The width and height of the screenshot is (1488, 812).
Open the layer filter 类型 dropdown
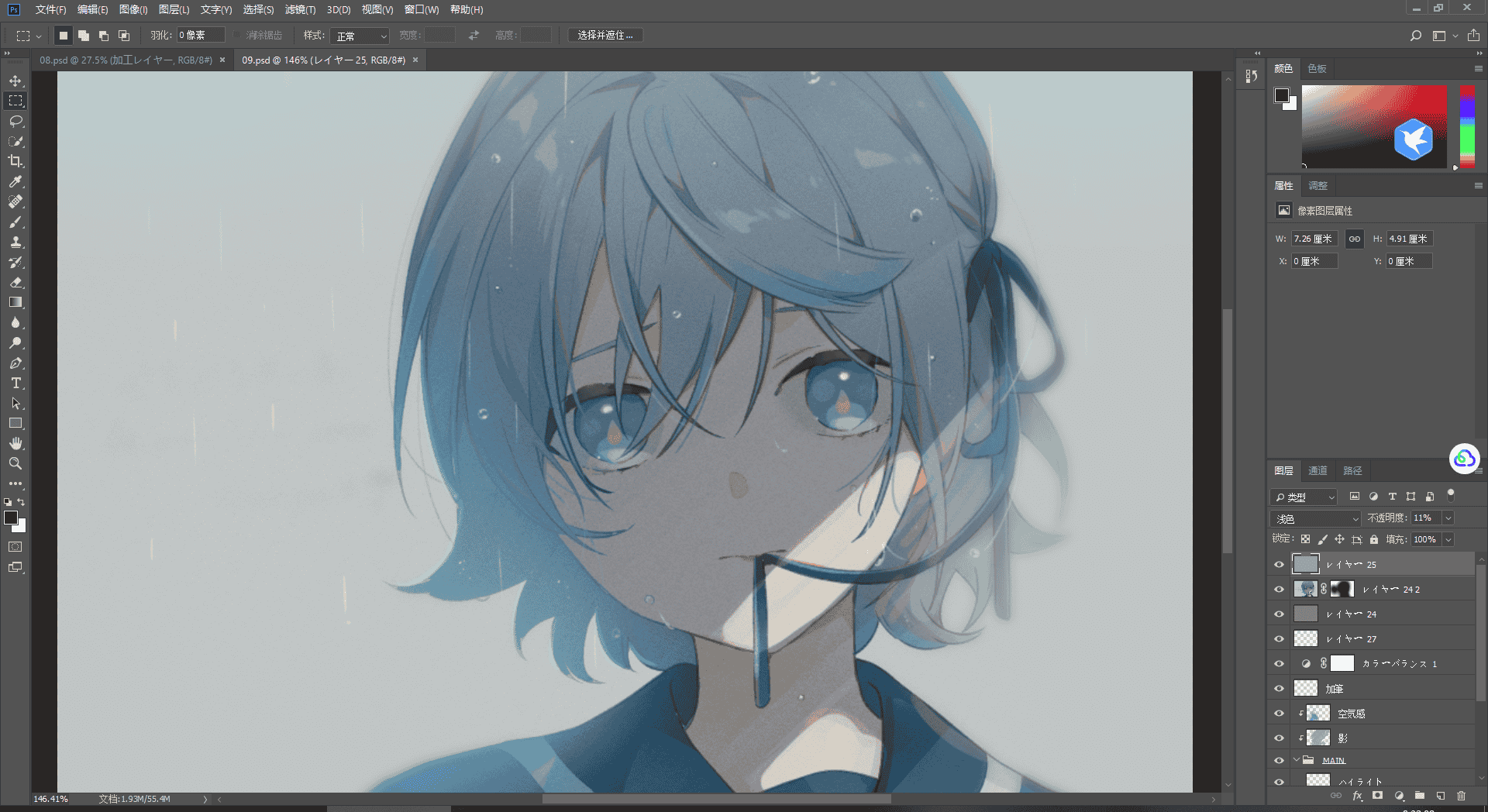1305,497
